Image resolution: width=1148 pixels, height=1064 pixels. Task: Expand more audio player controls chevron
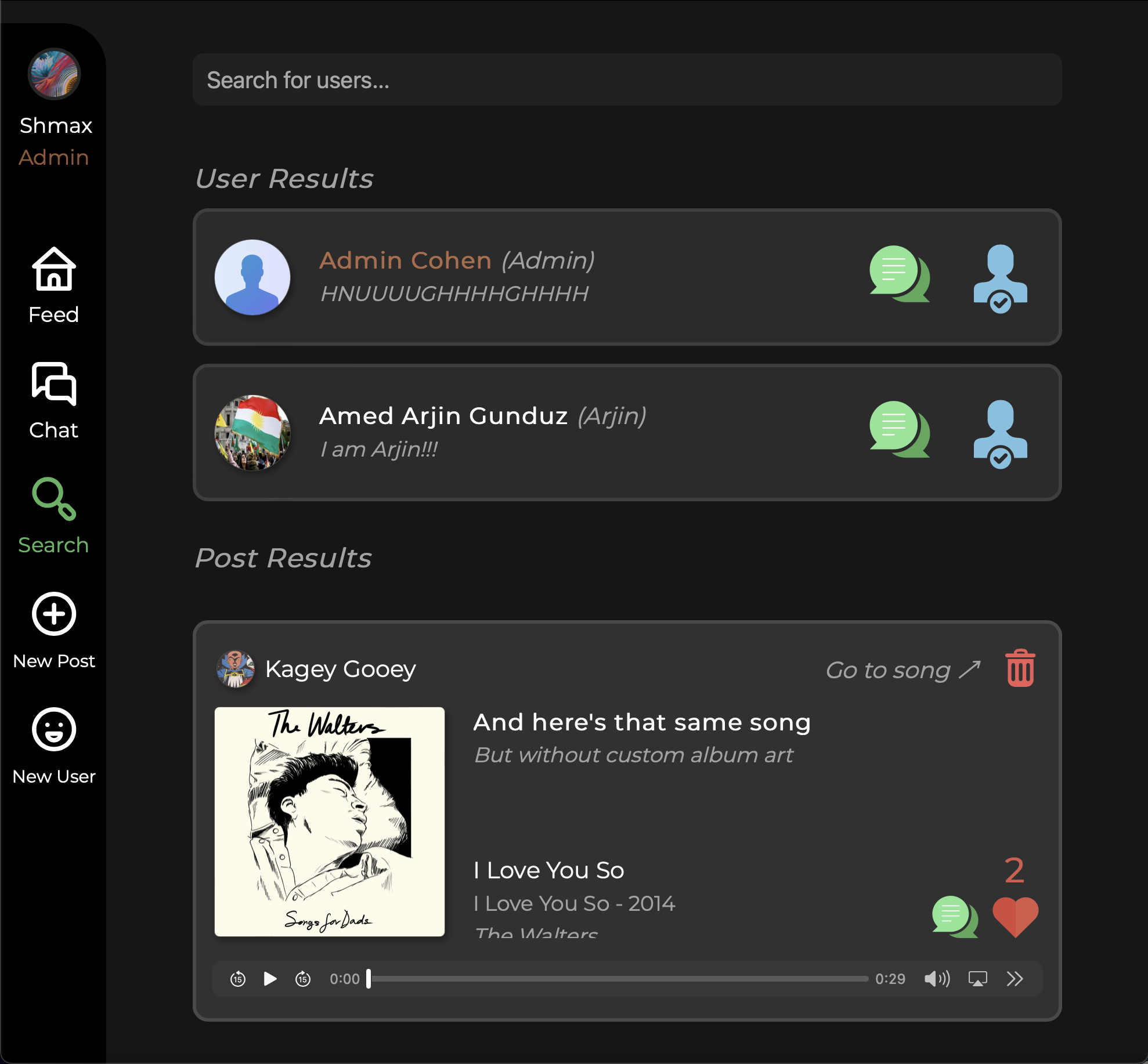pos(1015,979)
